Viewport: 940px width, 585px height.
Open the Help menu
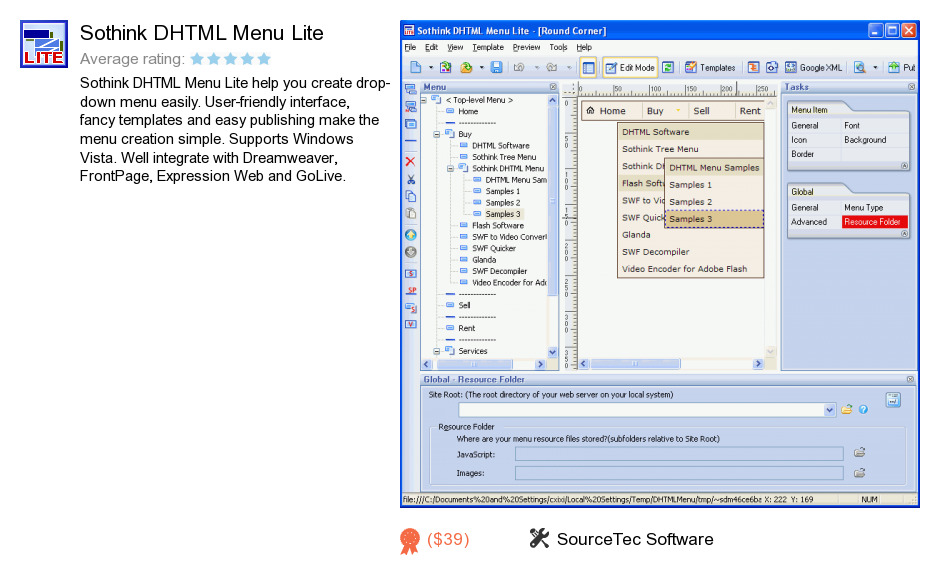[x=584, y=47]
